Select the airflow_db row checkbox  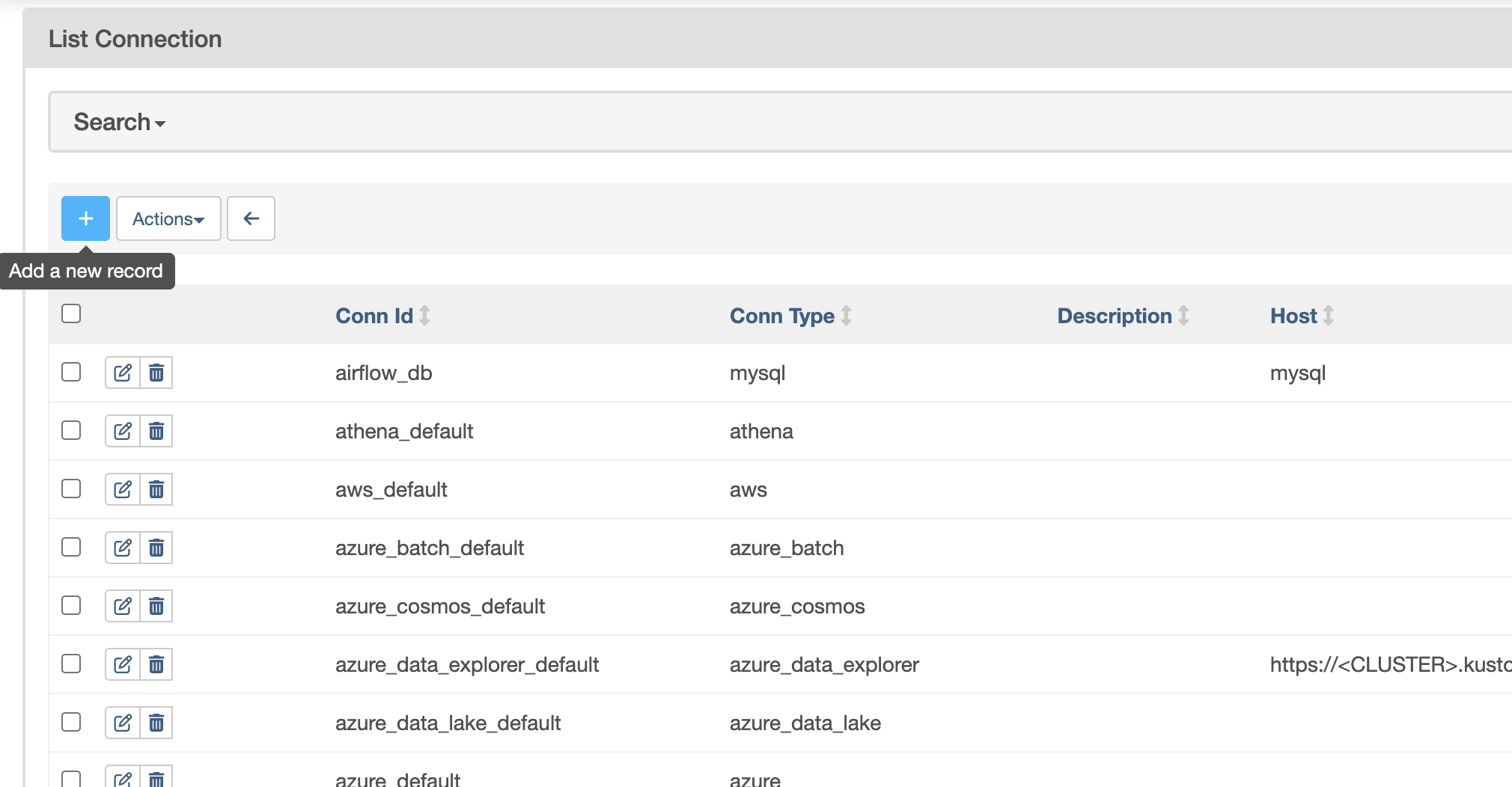pos(70,372)
